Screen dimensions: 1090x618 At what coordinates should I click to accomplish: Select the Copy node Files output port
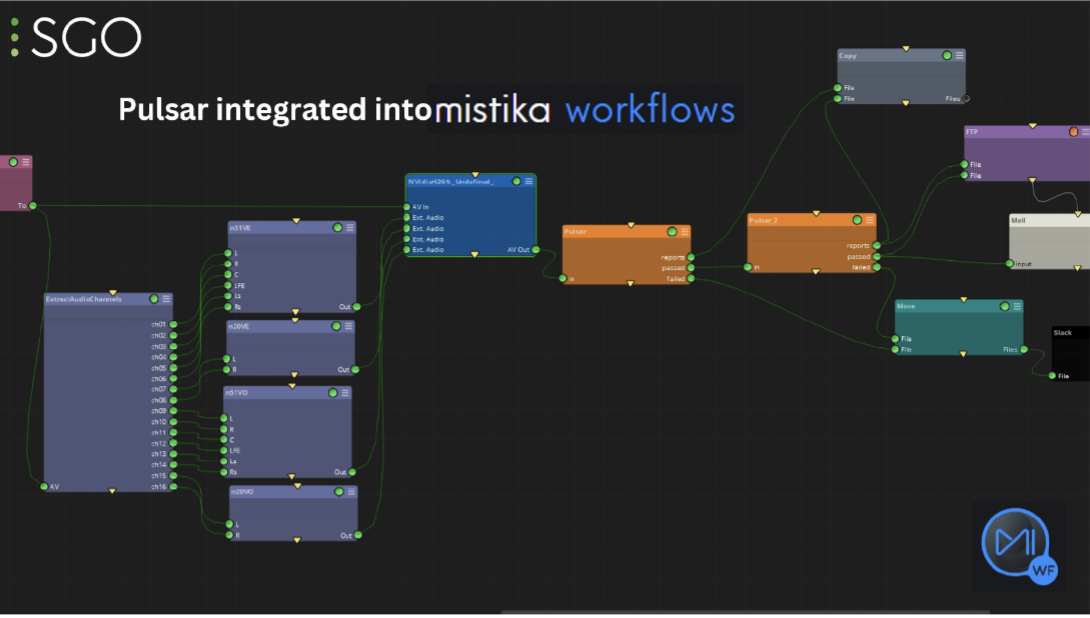[x=966, y=99]
